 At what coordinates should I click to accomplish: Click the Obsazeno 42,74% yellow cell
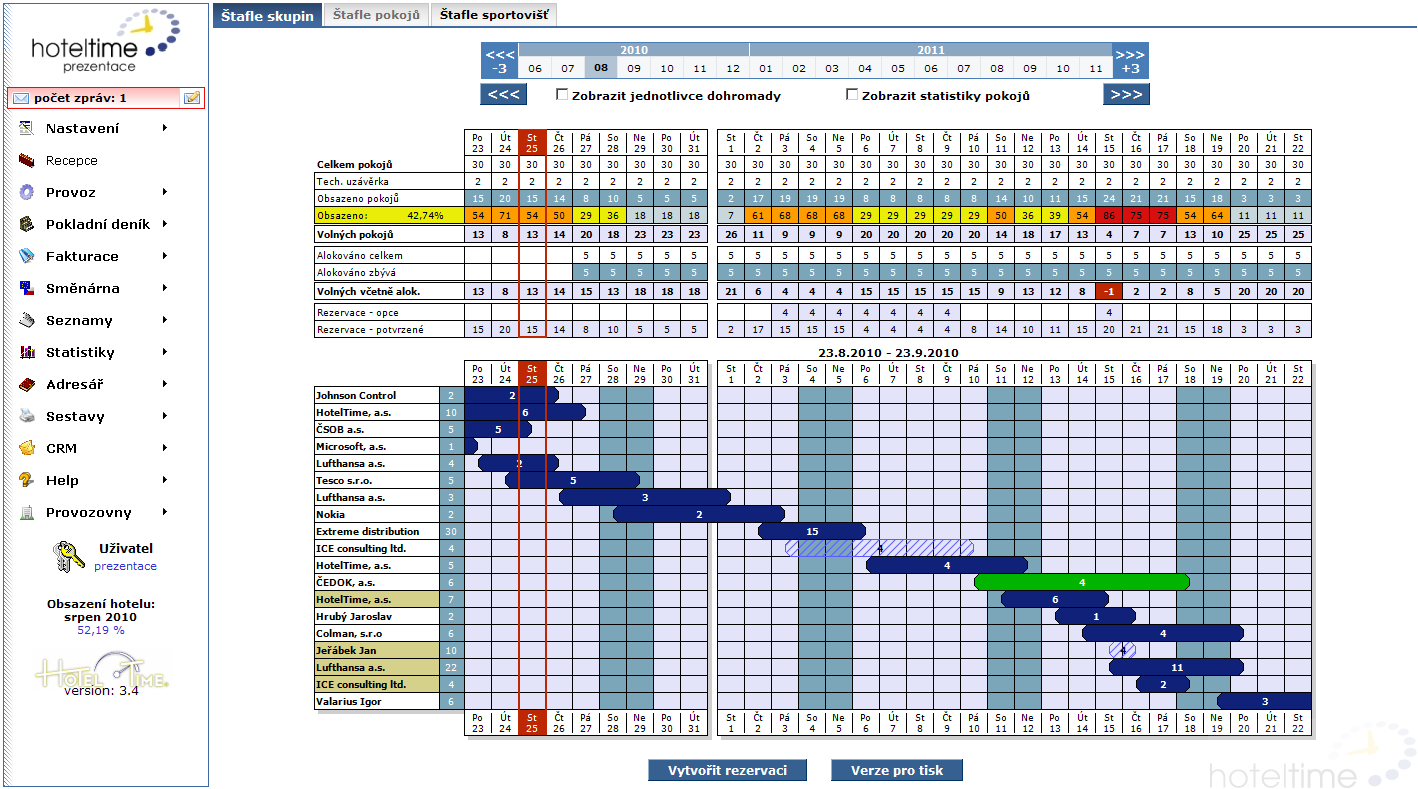[x=388, y=215]
